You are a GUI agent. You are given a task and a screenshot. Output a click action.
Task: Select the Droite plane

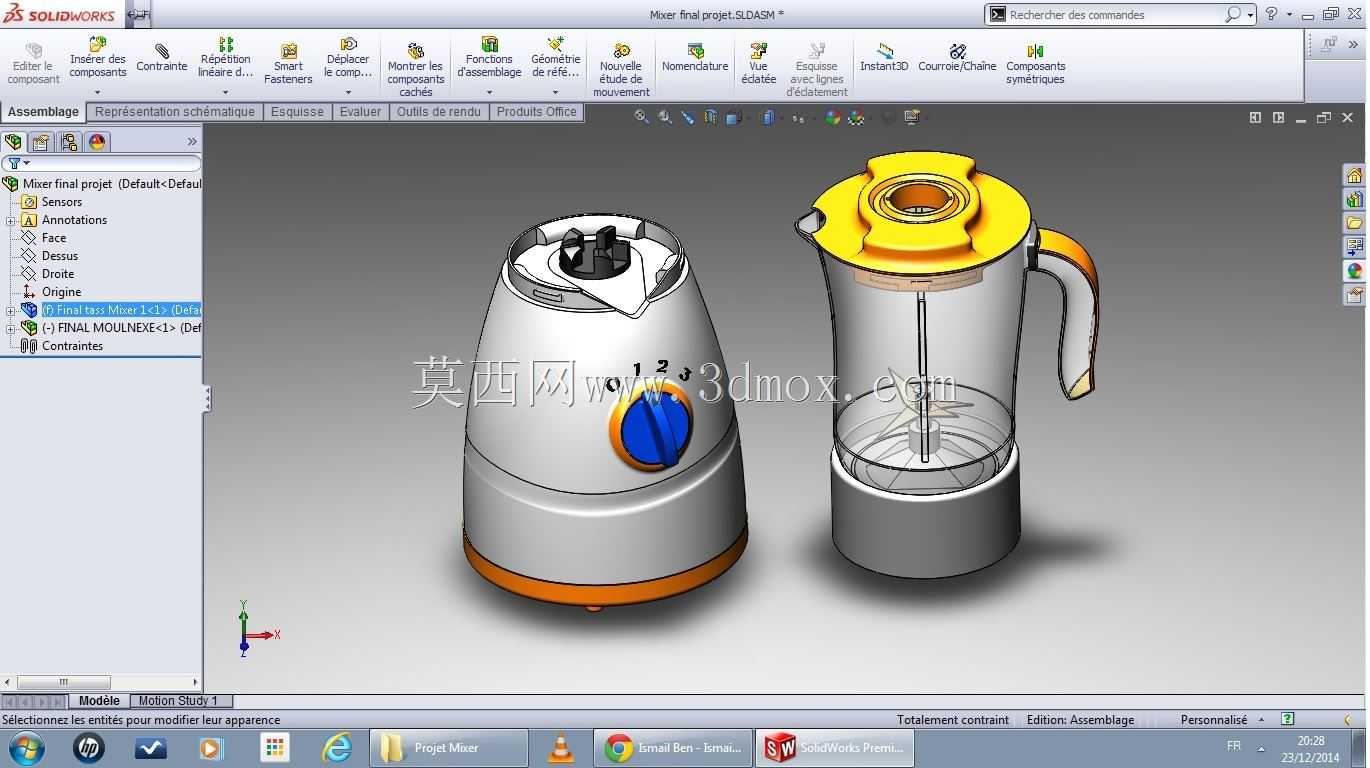coord(48,274)
